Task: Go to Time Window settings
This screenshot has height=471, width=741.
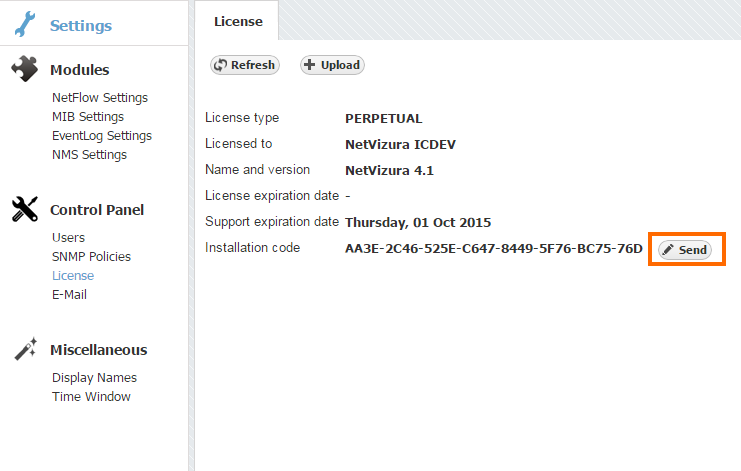Action: pyautogui.click(x=91, y=397)
